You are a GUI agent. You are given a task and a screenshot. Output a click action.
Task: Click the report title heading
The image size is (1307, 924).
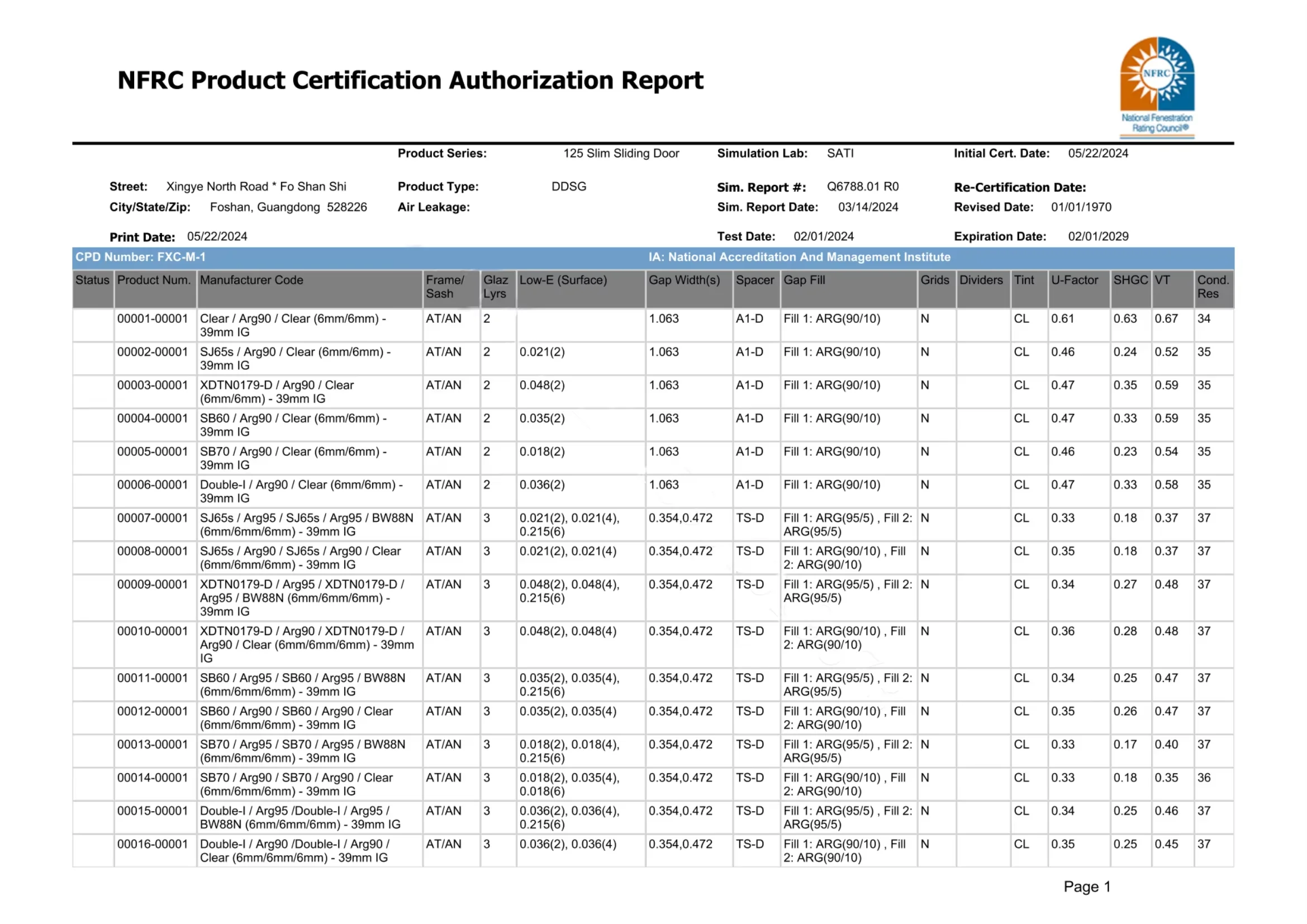(411, 80)
